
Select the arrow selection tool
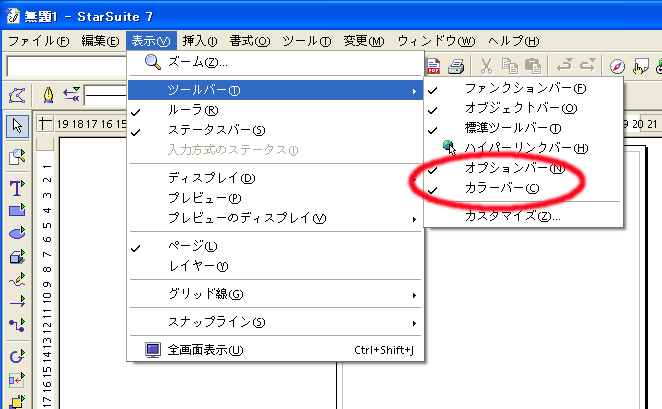17,126
